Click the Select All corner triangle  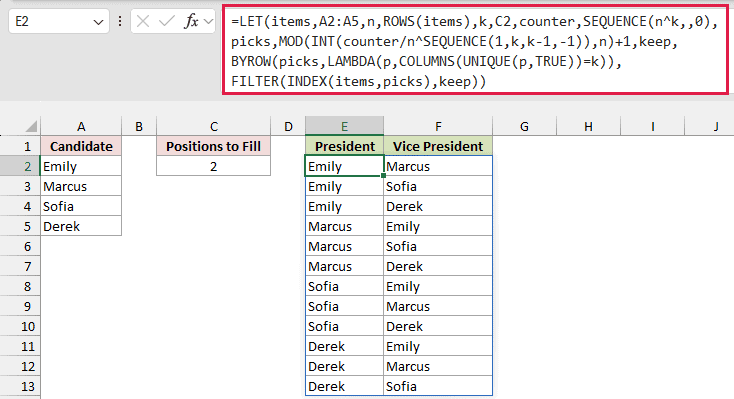[x=31, y=126]
